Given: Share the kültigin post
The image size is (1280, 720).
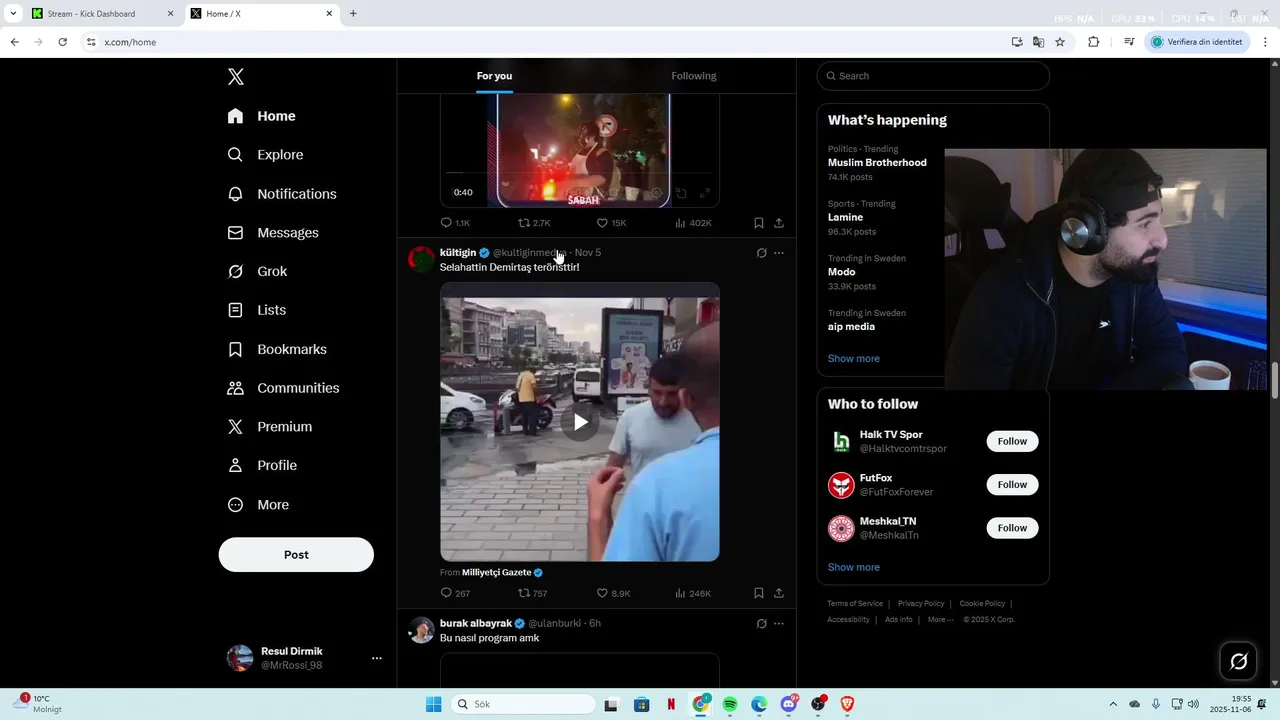Looking at the screenshot, I should 779,593.
